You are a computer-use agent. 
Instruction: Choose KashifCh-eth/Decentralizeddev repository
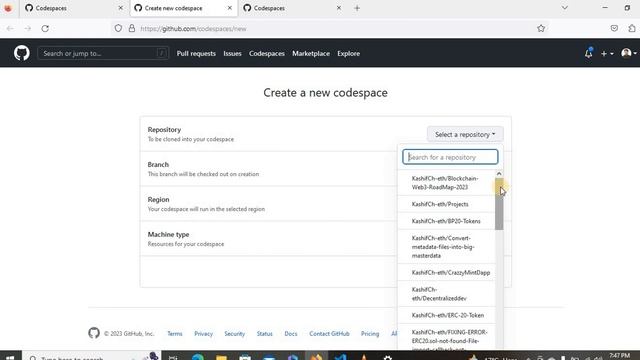click(446, 294)
